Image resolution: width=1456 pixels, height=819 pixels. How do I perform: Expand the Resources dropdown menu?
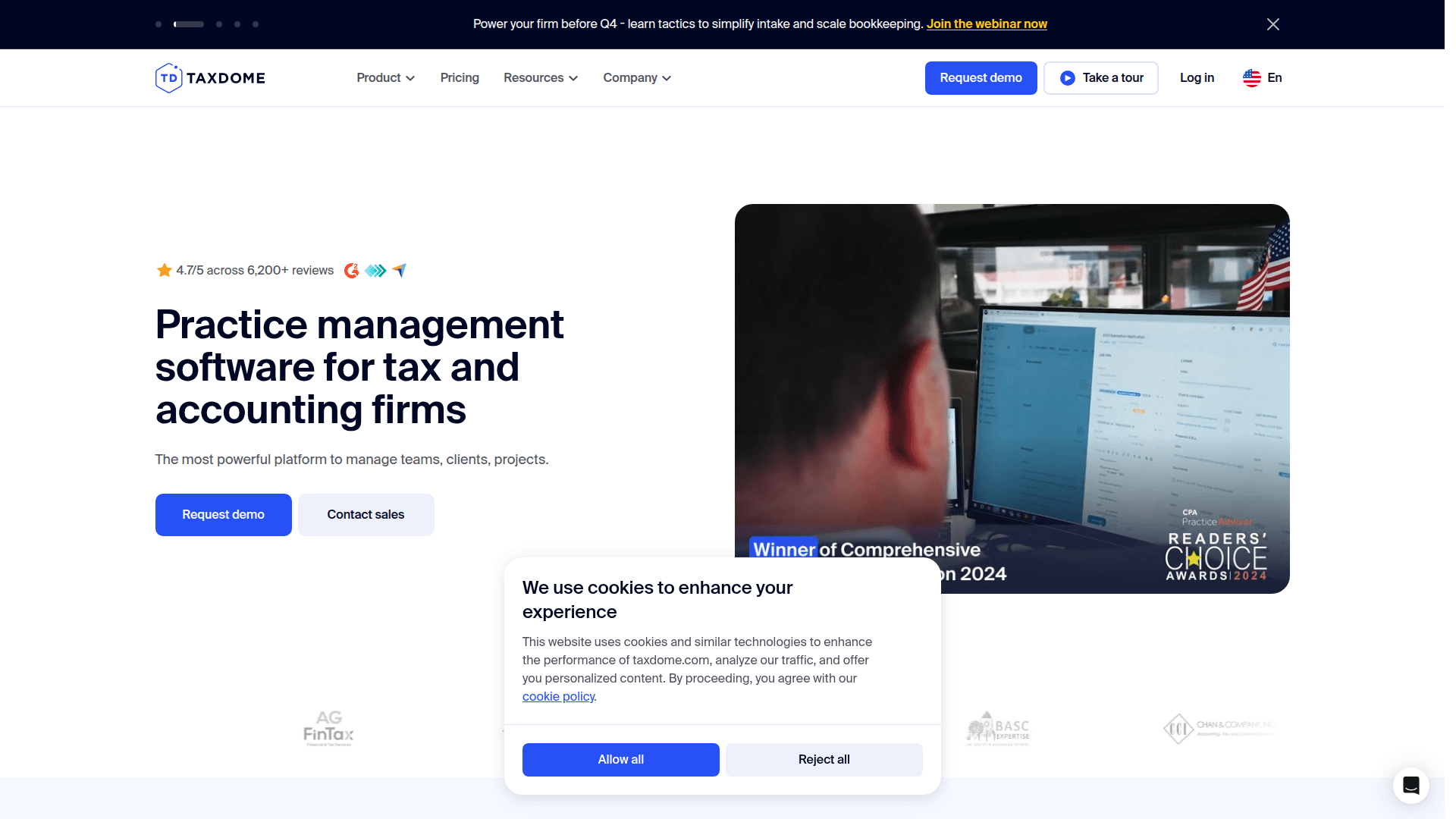(540, 78)
